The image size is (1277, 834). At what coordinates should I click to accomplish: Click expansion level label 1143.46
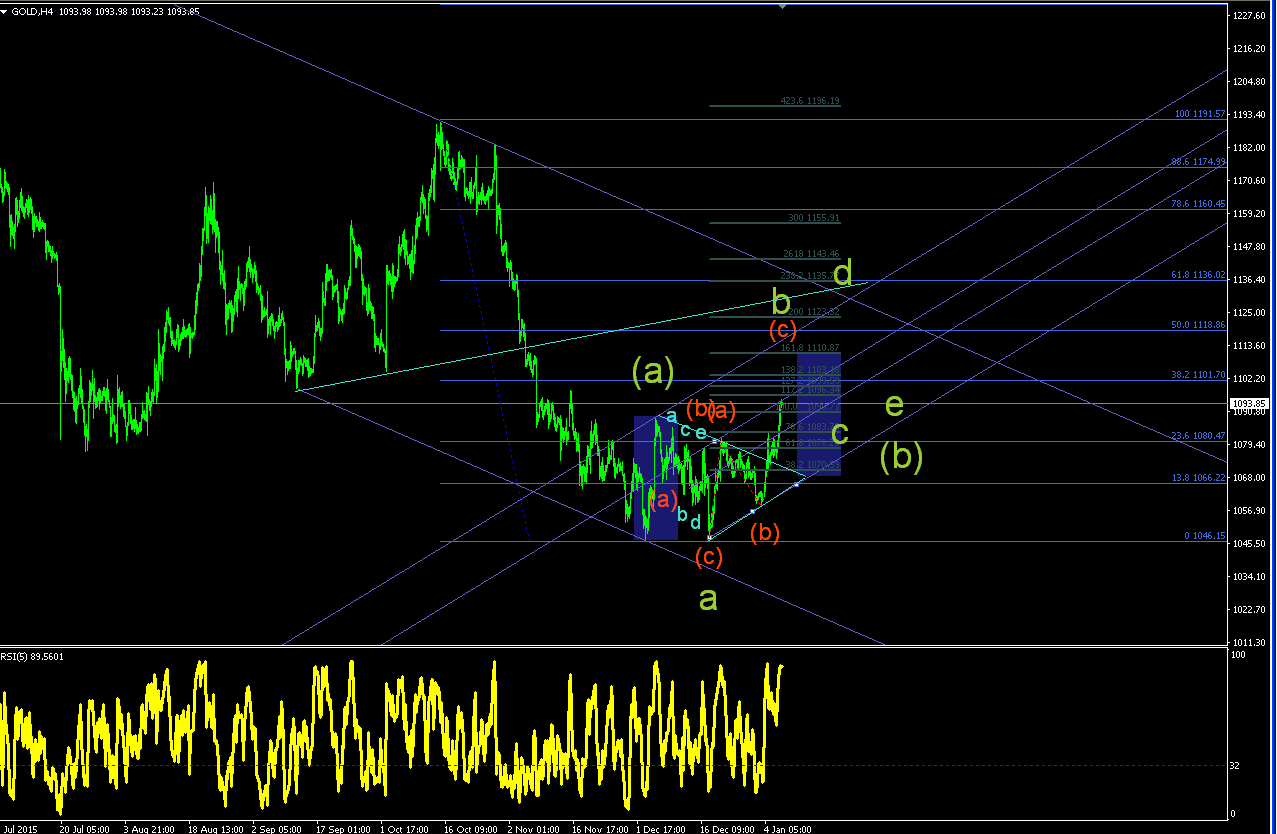811,254
